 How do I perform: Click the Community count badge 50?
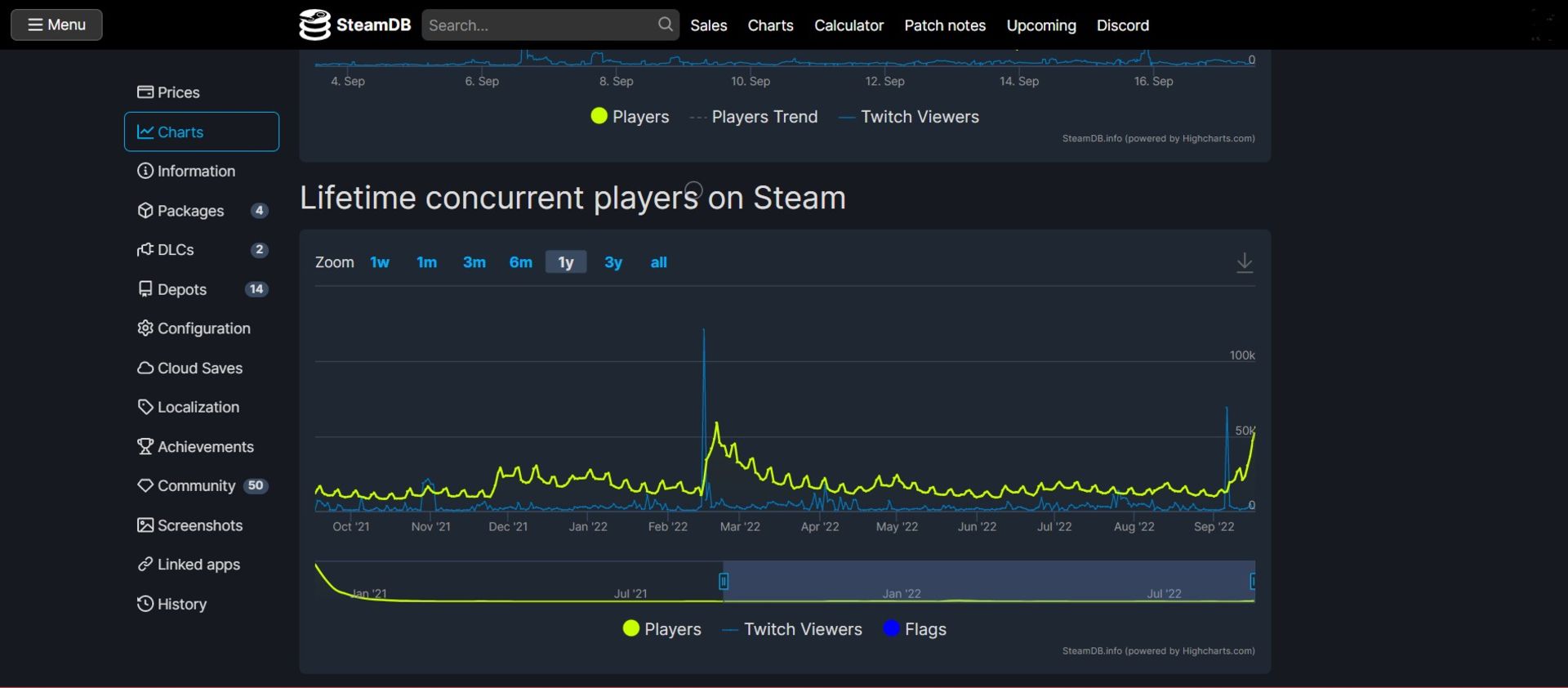tap(256, 485)
